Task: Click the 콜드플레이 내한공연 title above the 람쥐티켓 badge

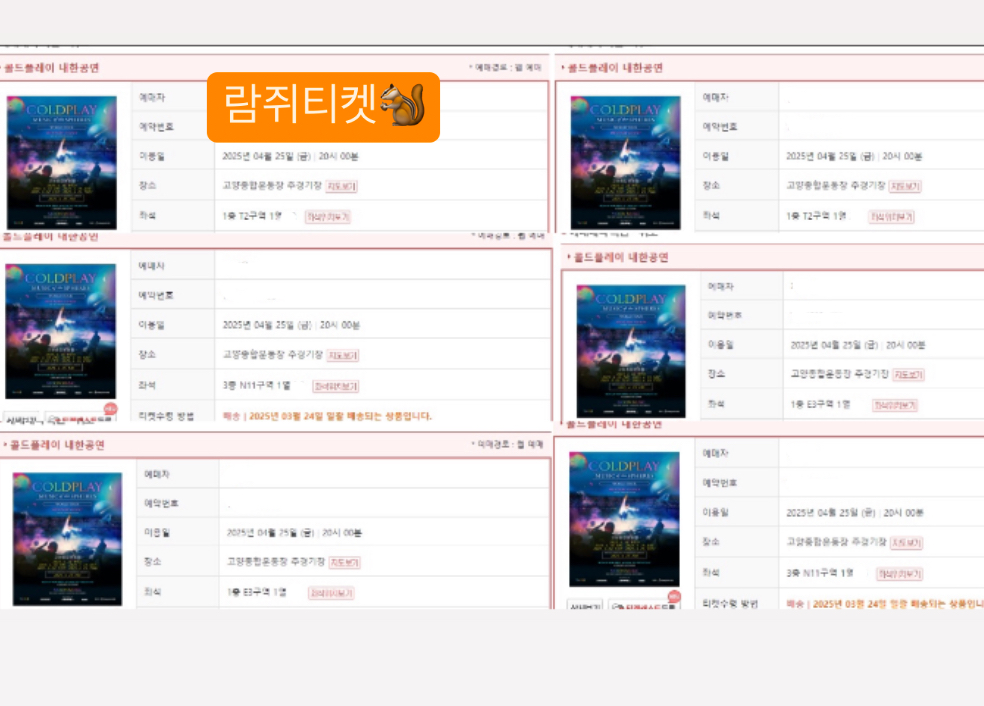Action: [x=51, y=68]
